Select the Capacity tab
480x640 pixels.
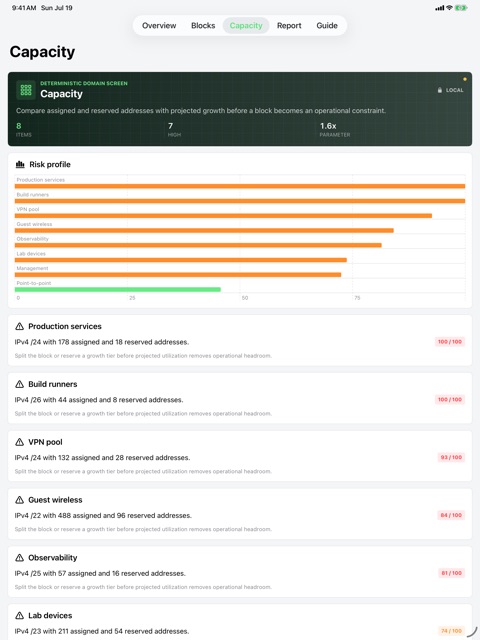(x=246, y=25)
